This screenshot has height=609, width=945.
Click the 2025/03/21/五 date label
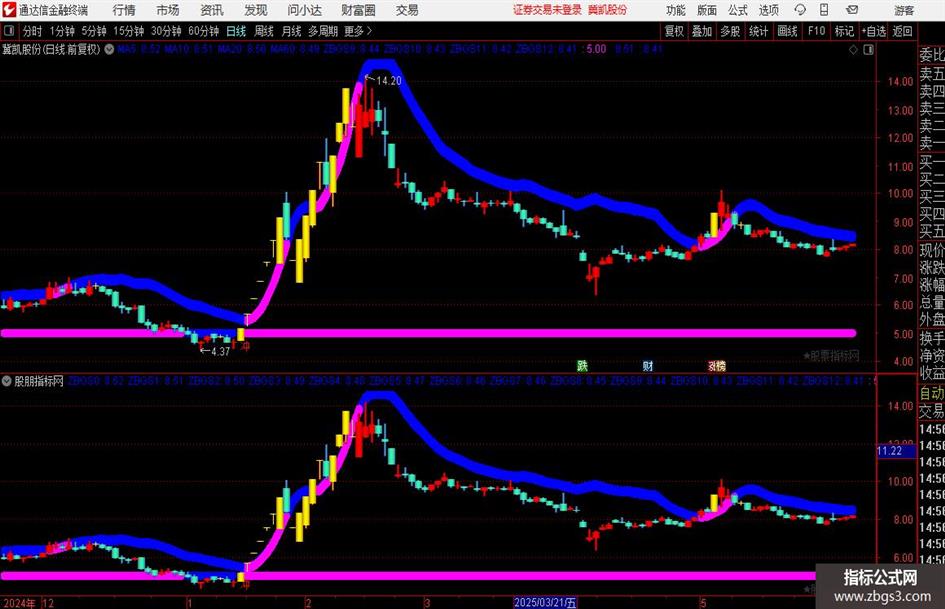(545, 602)
